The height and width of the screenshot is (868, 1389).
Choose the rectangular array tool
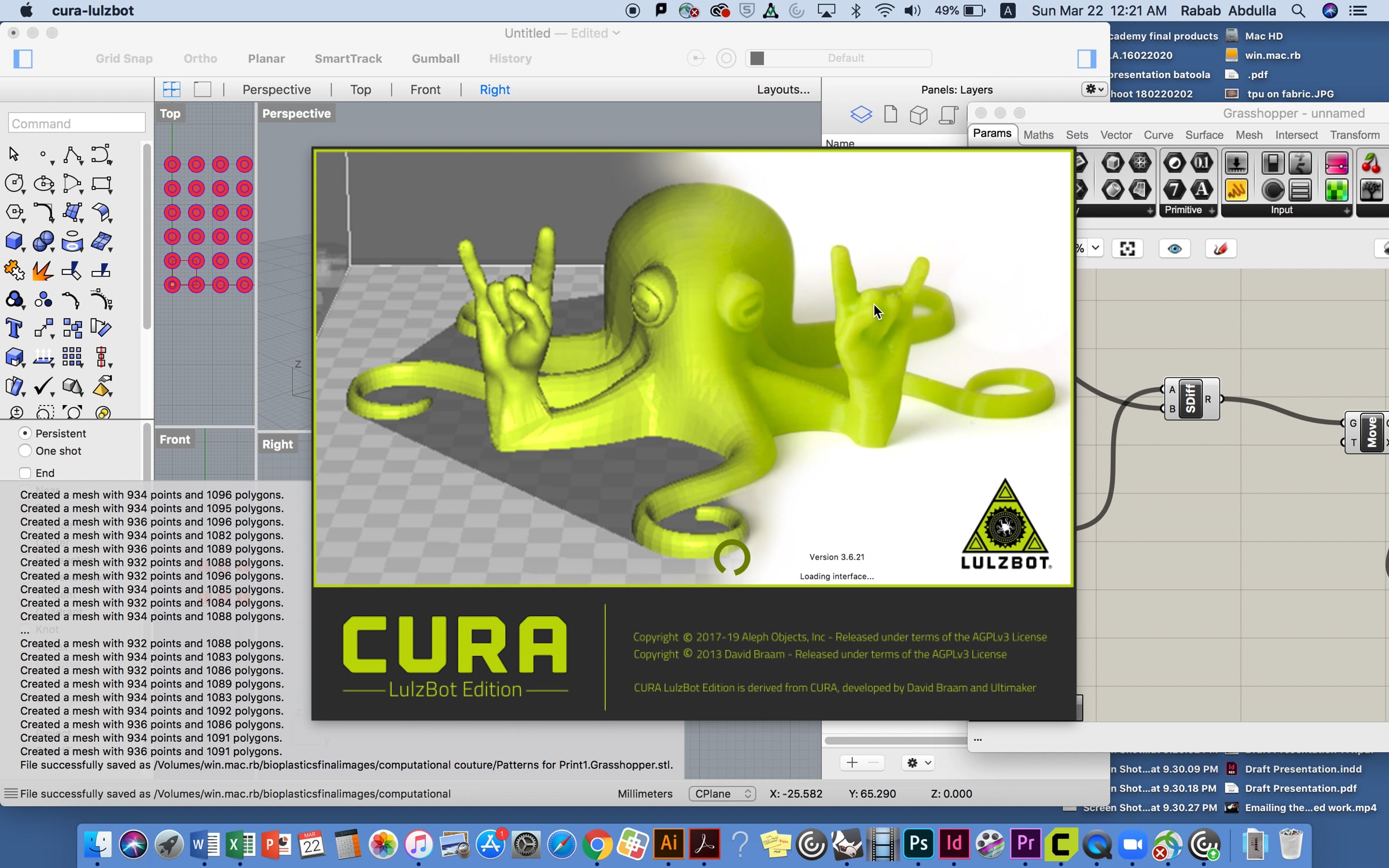click(72, 357)
